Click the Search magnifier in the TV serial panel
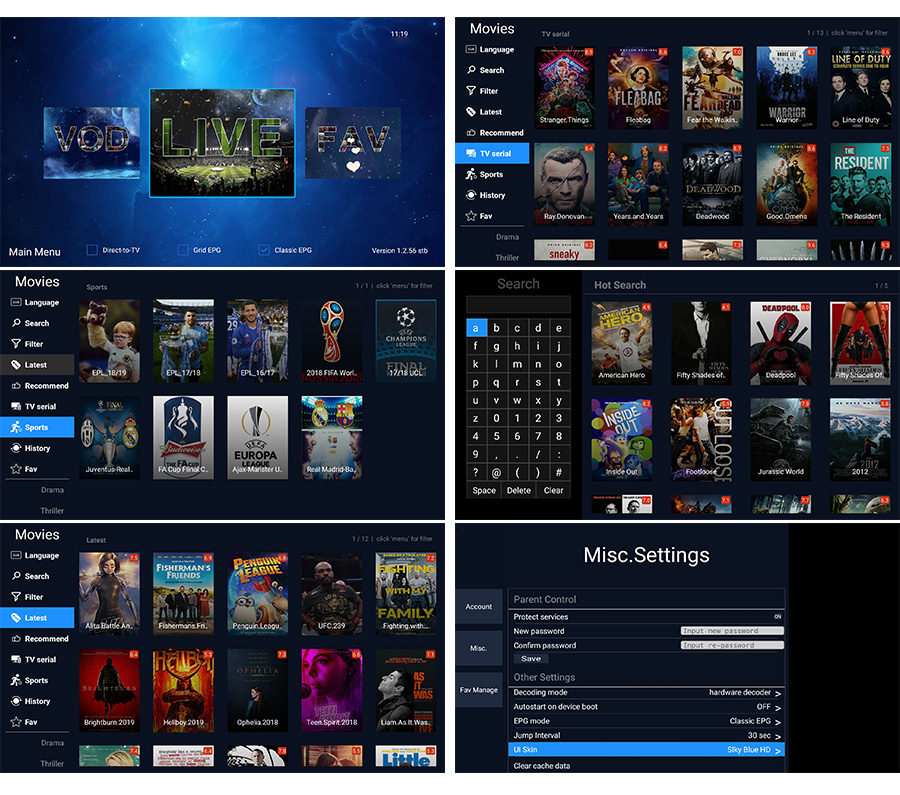The image size is (900, 795). click(x=471, y=70)
